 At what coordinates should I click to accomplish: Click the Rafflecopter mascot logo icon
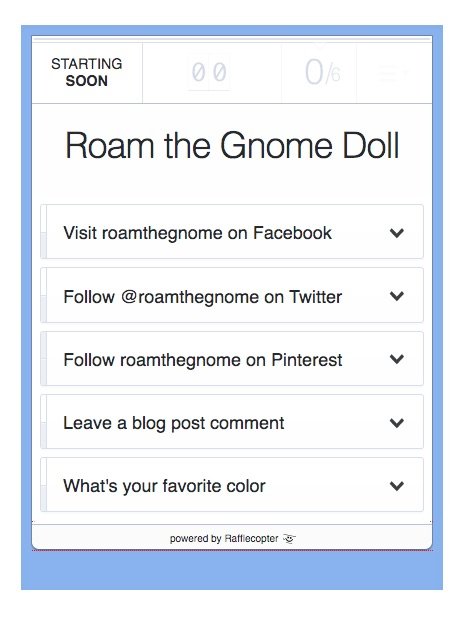[290, 539]
